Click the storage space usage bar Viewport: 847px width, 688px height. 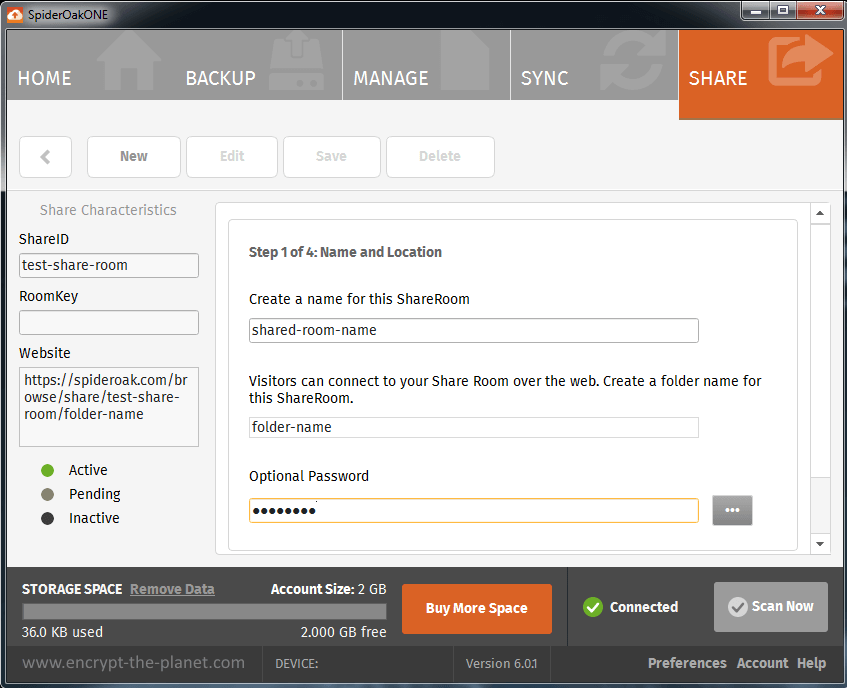(204, 611)
